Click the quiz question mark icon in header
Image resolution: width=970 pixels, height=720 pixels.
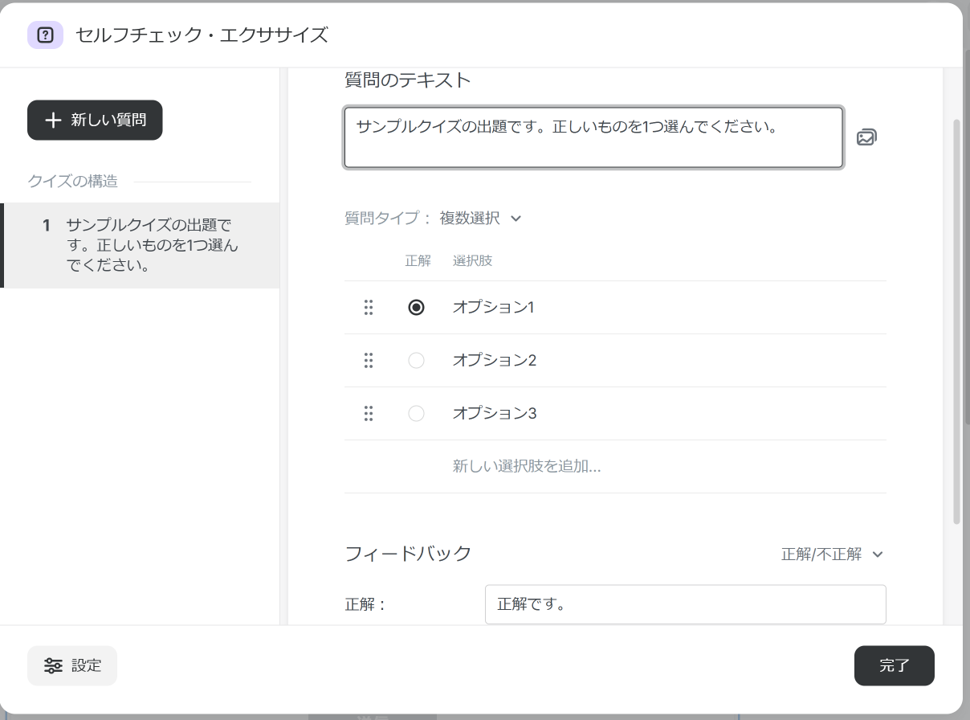(45, 35)
